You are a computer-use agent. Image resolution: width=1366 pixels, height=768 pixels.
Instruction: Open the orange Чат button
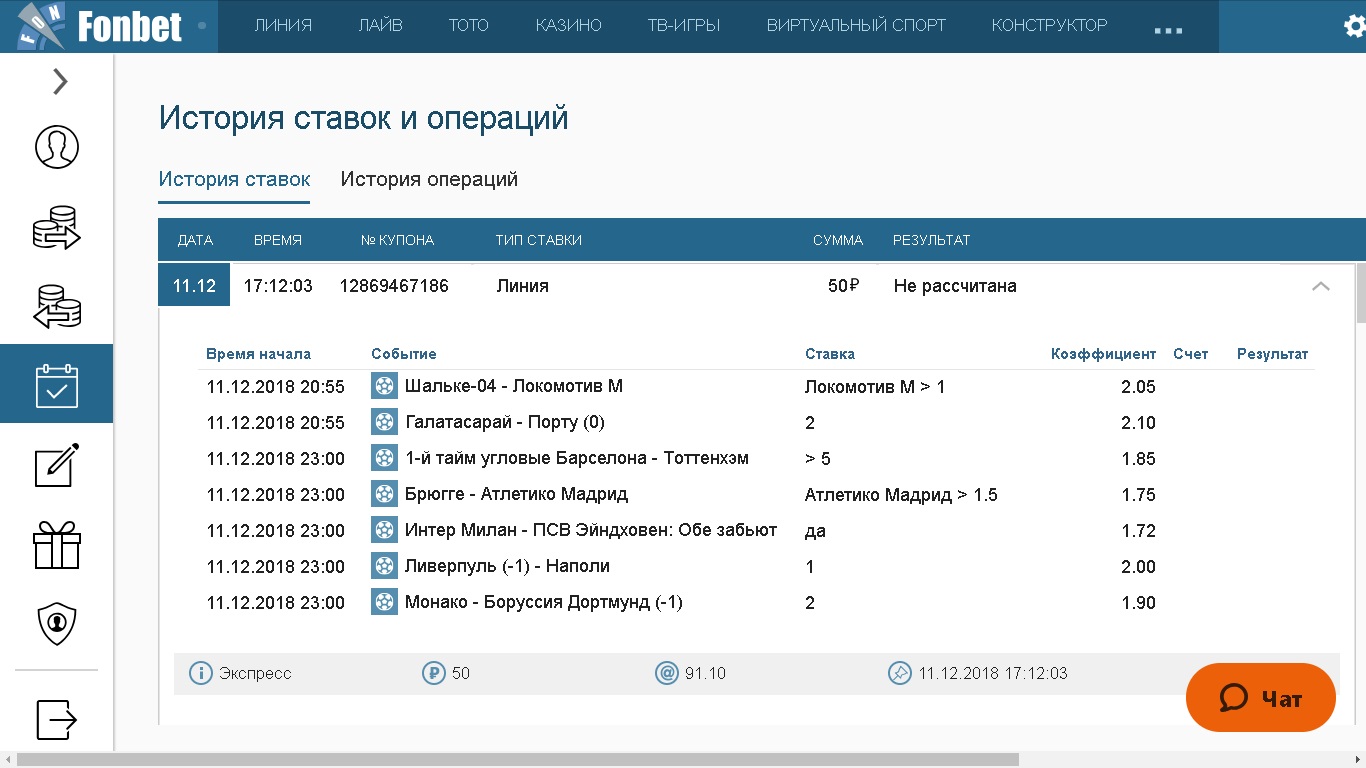(1260, 698)
